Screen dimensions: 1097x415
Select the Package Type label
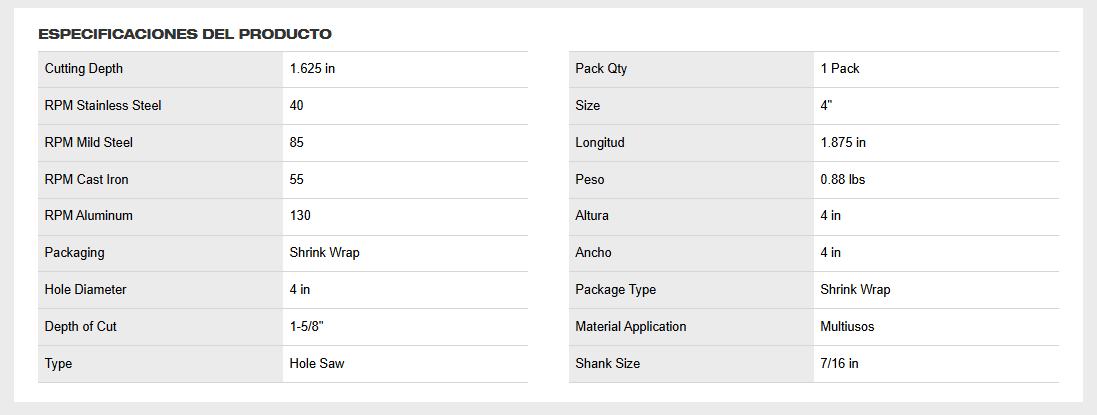point(616,290)
